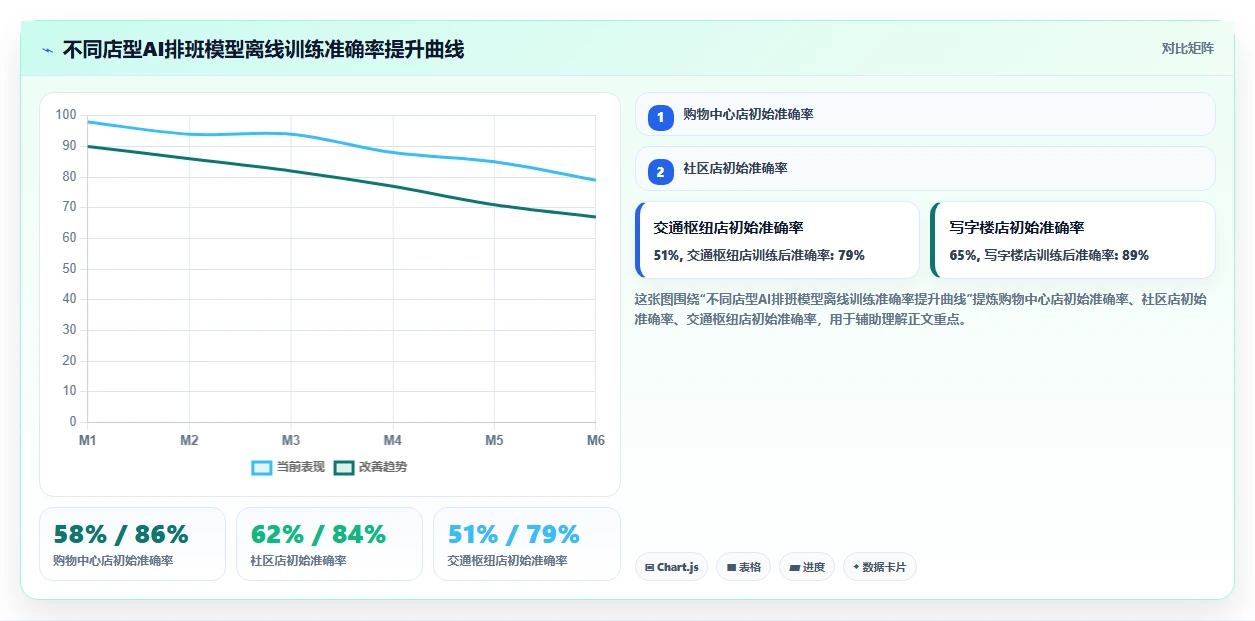The height and width of the screenshot is (621, 1255).
Task: Click the chart title 不同店型AI排班模型离线训练准确率提升曲线
Action: (263, 49)
